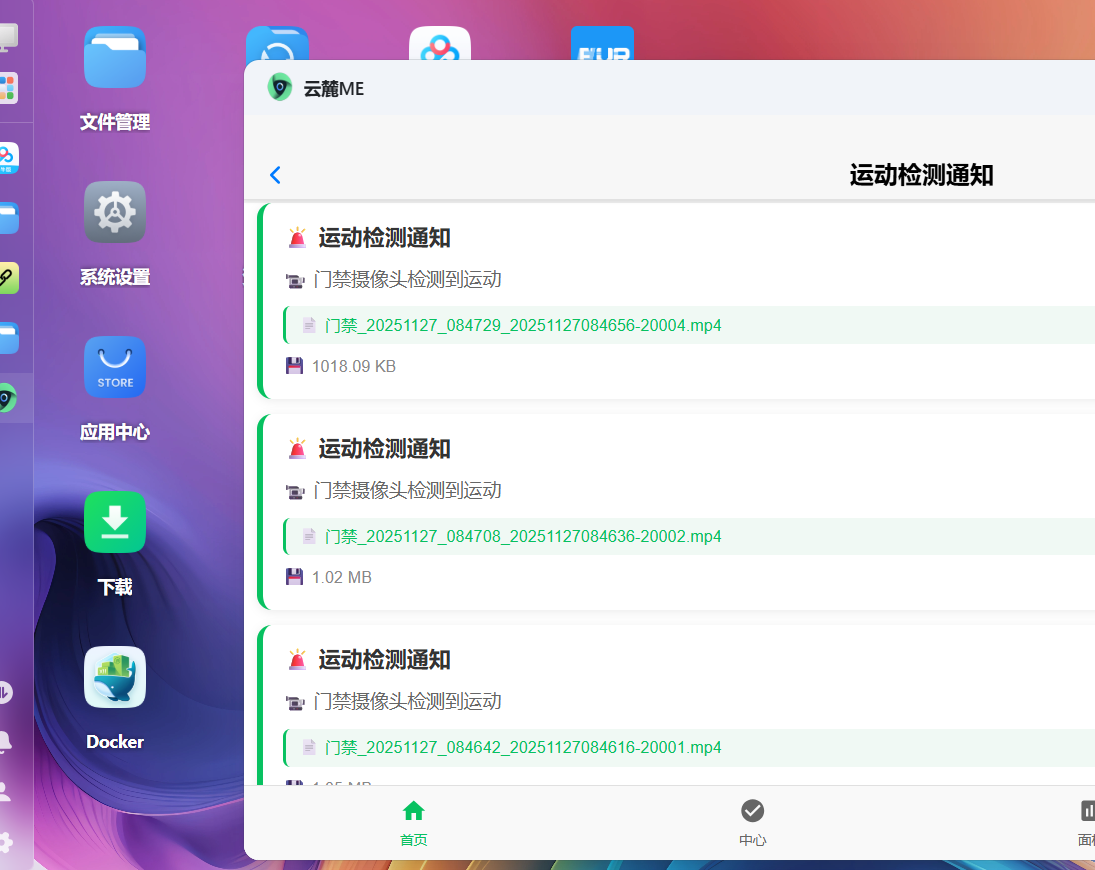Go back with the blue chevron arrow
Viewport: 1095px width, 870px height.
pos(275,175)
